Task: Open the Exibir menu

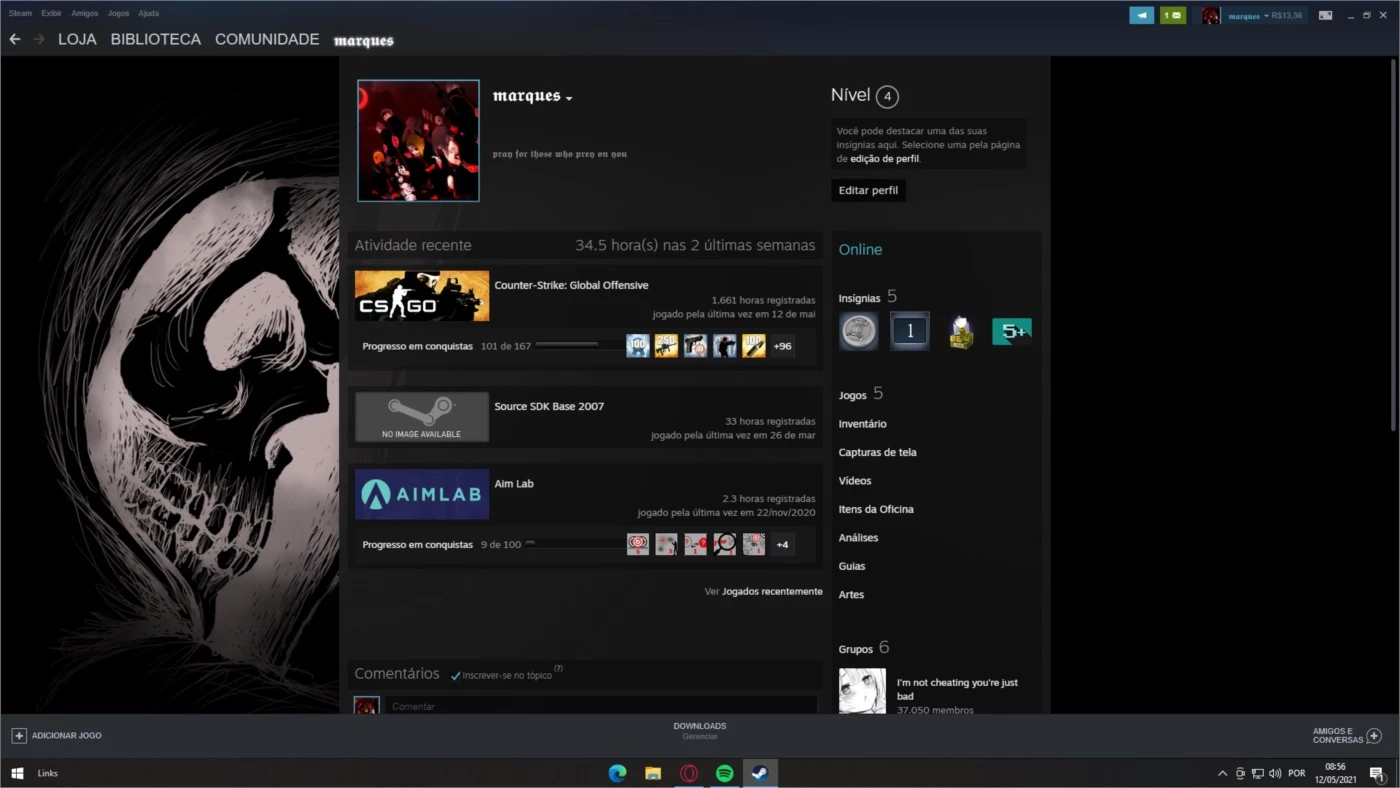Action: 51,13
